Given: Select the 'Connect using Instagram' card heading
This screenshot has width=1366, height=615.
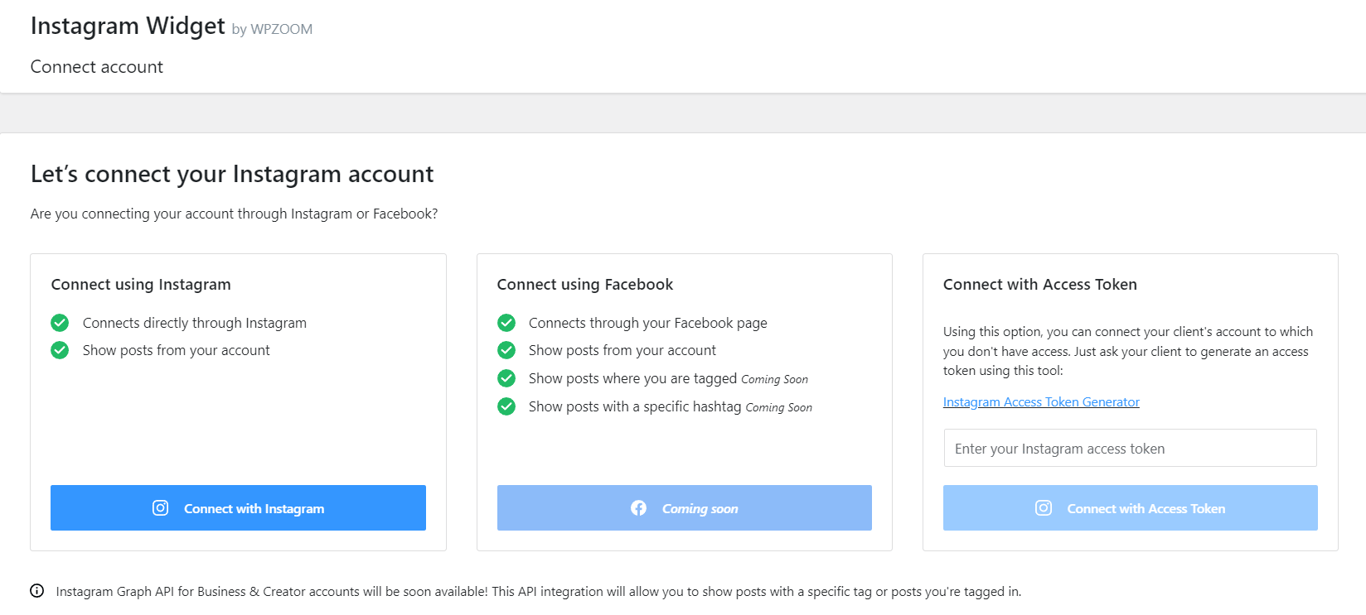Looking at the screenshot, I should (x=140, y=284).
